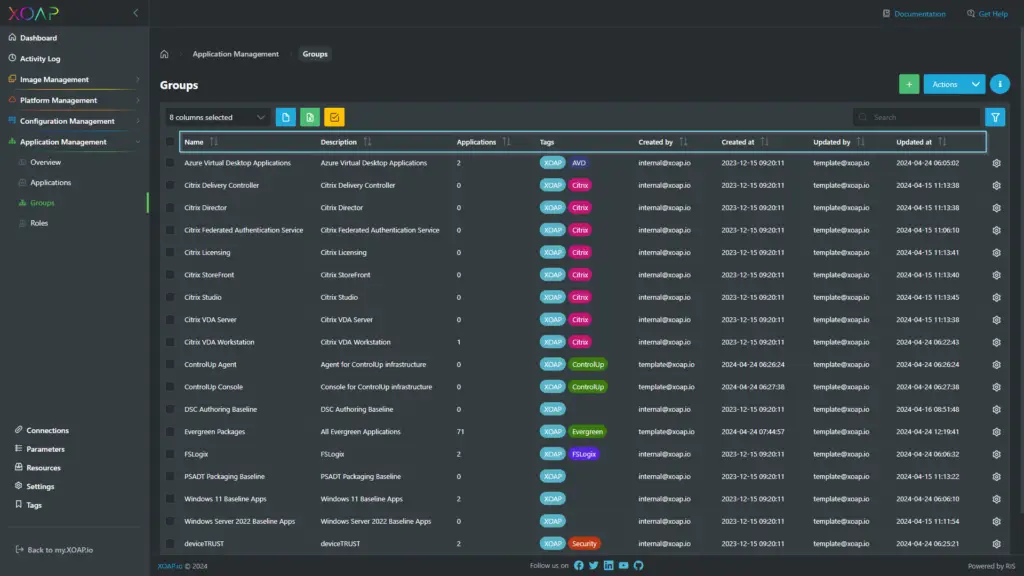Sort by Description column arrows
This screenshot has height=576, width=1024.
(x=368, y=142)
